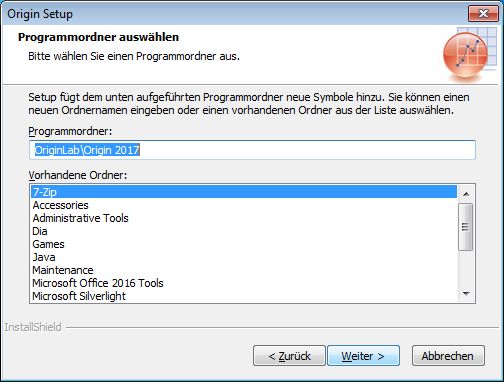Select Microsoft Silverlight in the list
Viewport: 504px width, 382px height.
click(x=244, y=296)
